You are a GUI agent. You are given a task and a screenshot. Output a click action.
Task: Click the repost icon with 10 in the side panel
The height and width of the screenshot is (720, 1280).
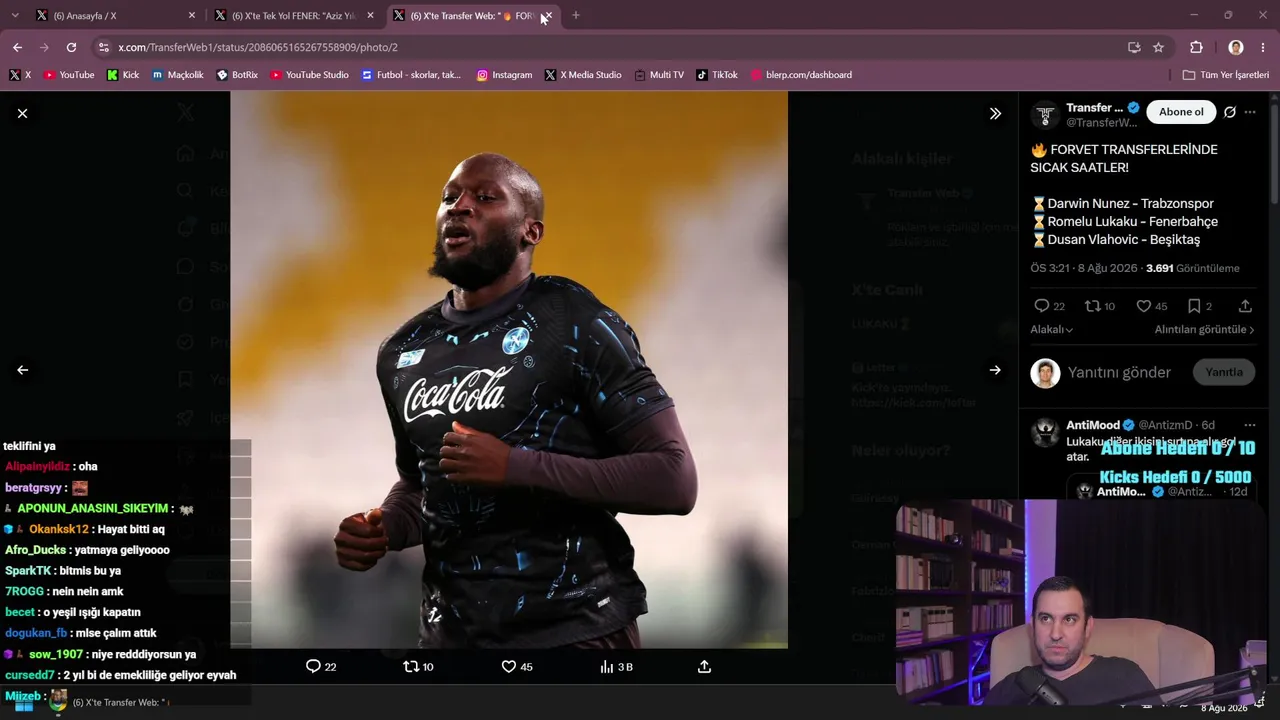click(1093, 306)
